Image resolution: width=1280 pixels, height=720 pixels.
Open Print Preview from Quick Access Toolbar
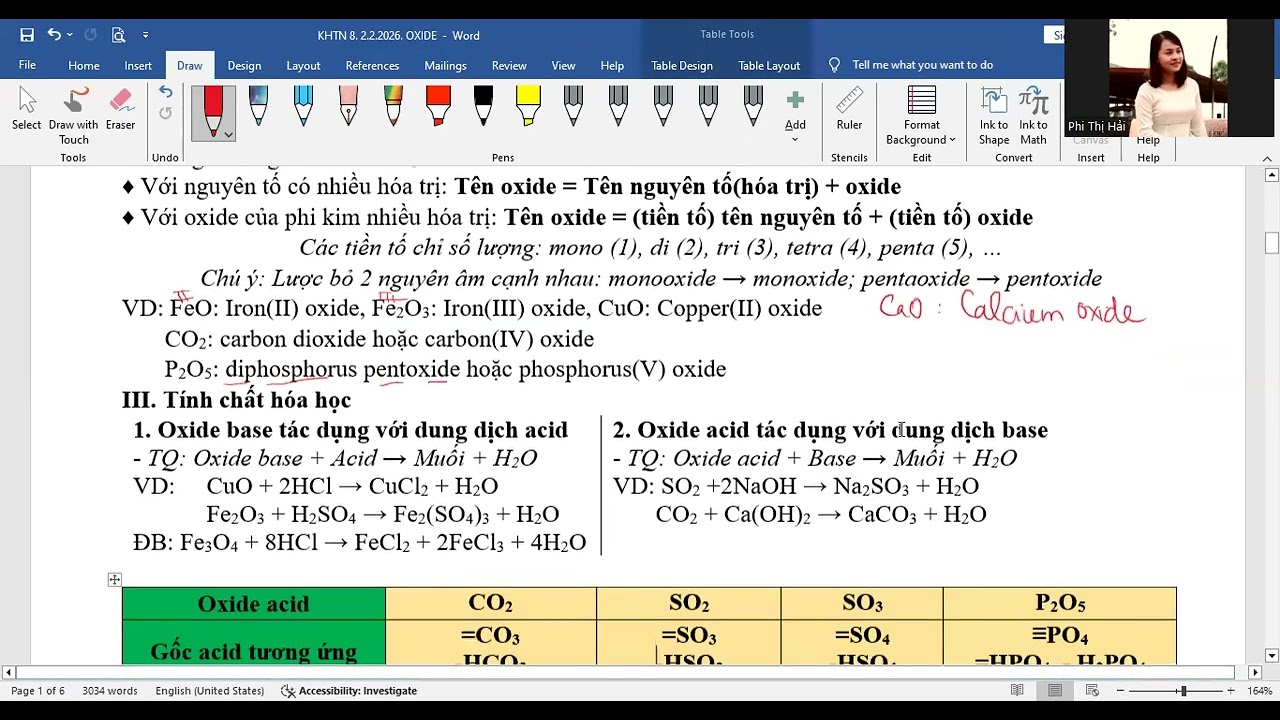click(x=118, y=35)
